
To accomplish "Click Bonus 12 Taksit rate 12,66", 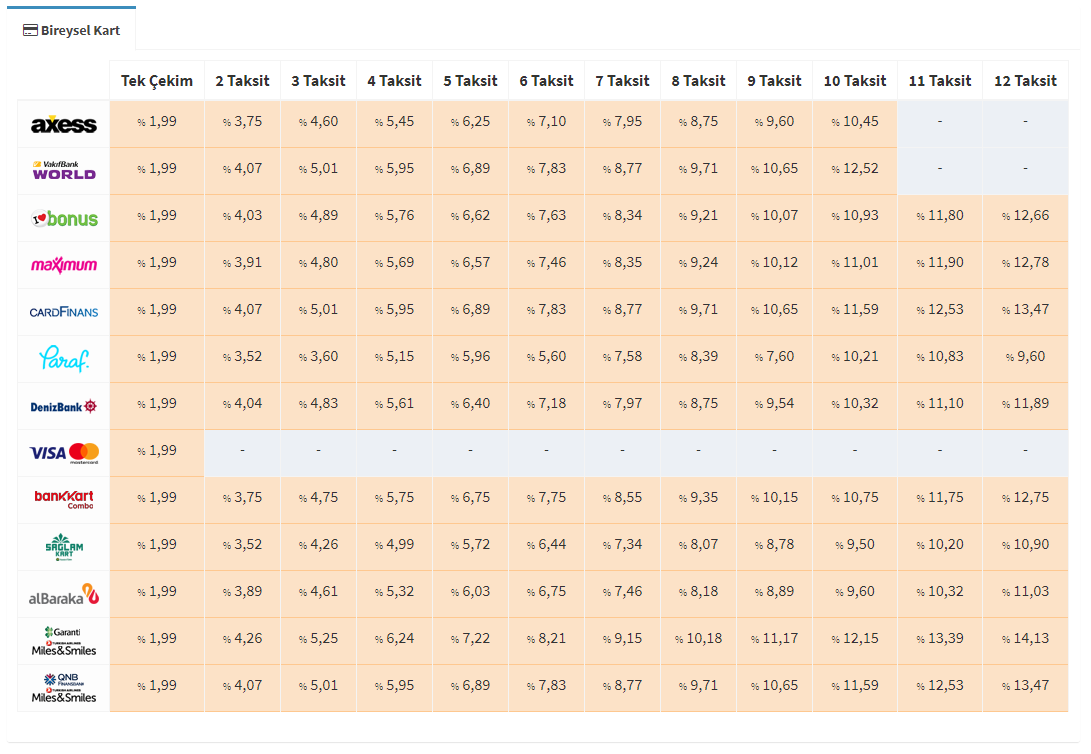I will pos(1026,216).
